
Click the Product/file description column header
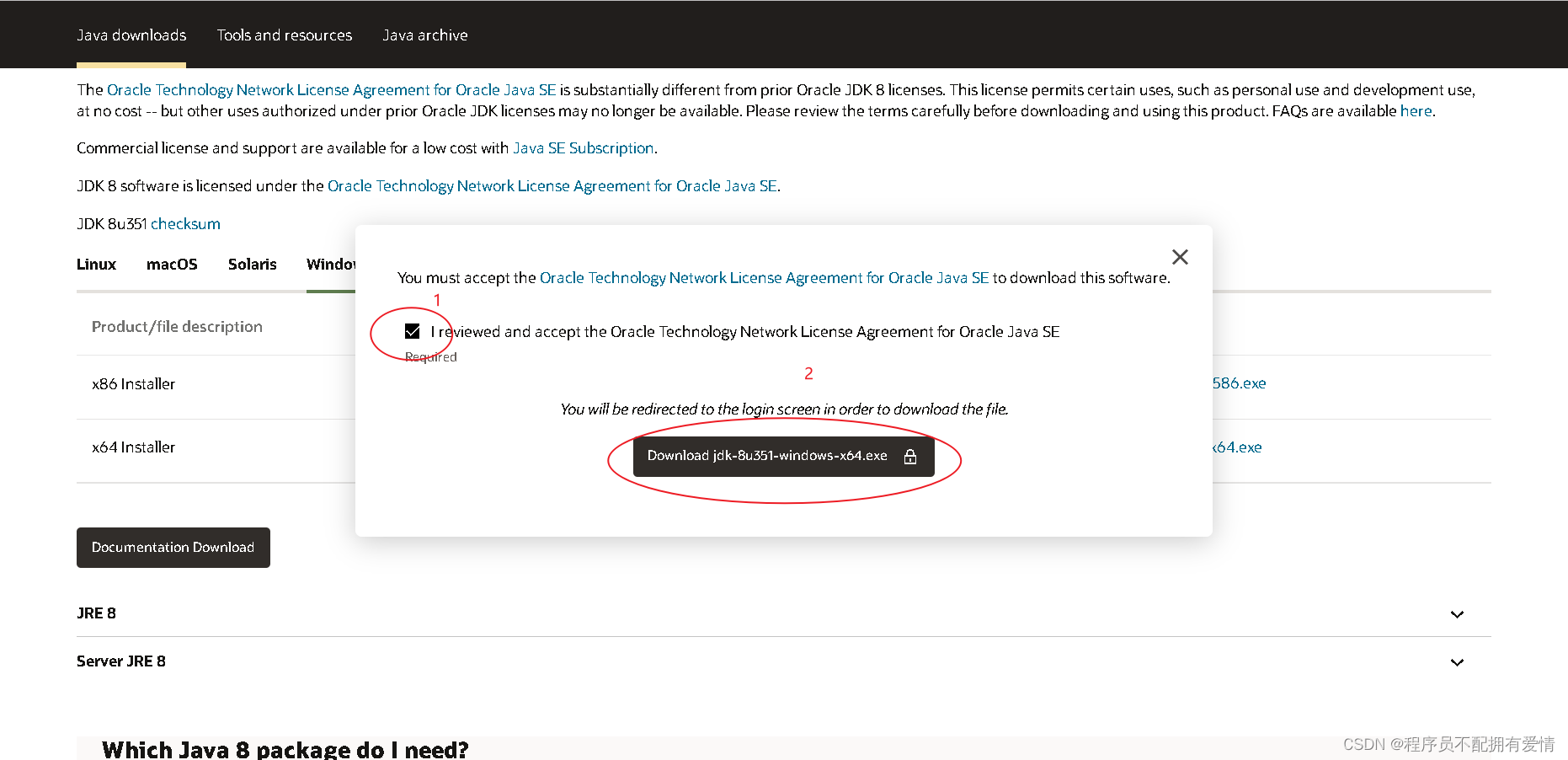tap(177, 327)
